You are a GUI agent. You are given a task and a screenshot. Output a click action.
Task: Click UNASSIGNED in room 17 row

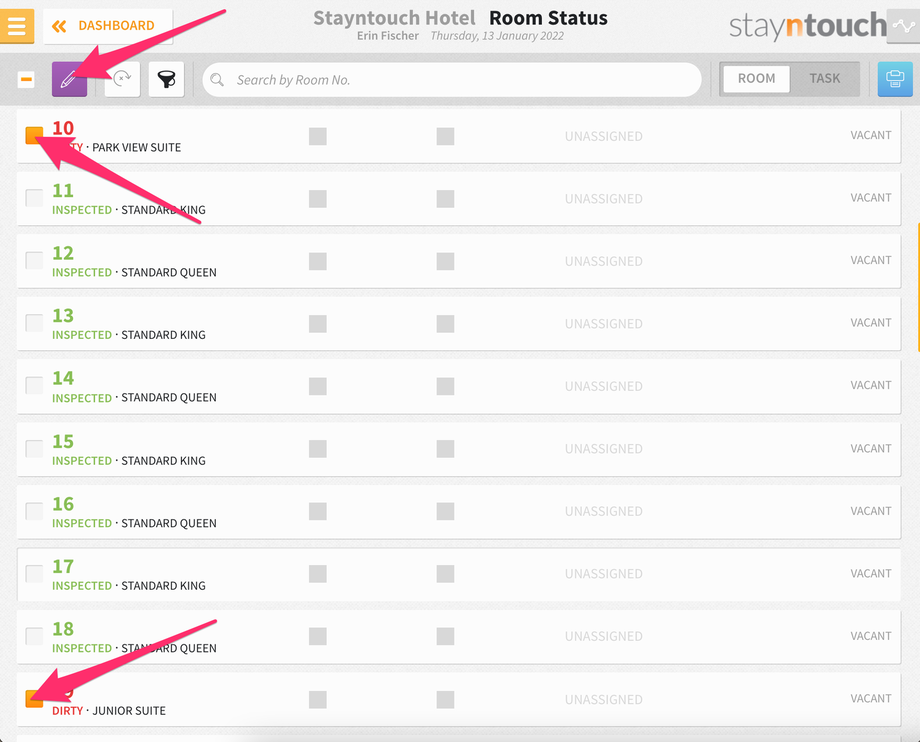(604, 574)
